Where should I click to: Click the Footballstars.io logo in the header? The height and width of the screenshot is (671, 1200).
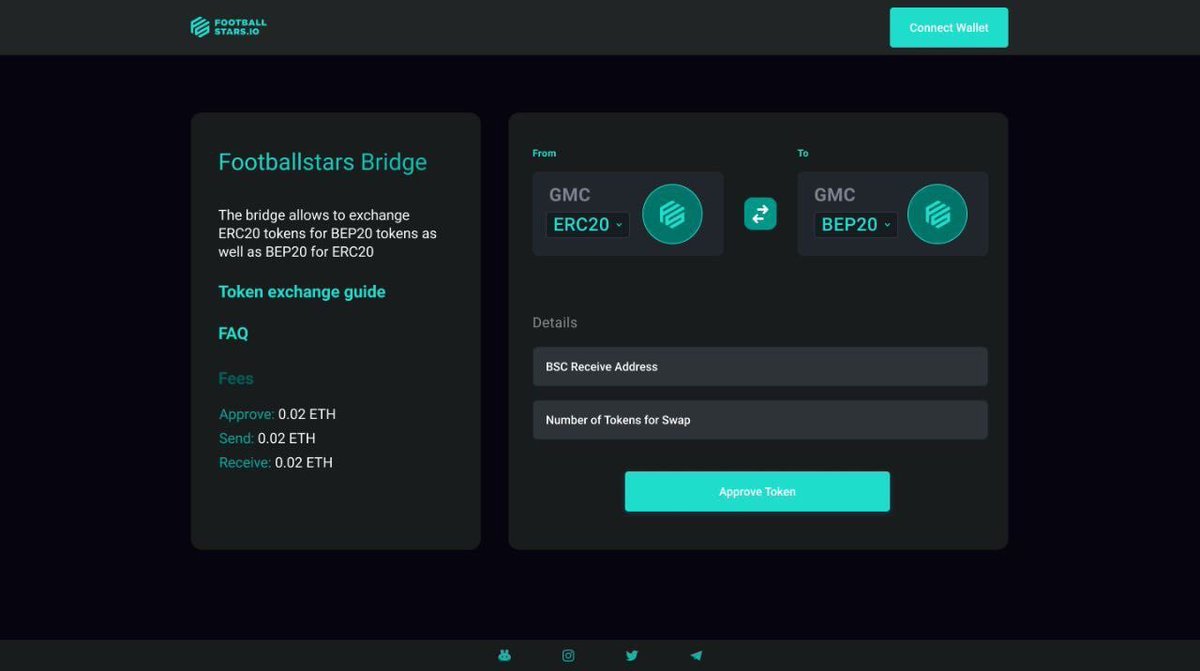tap(228, 27)
